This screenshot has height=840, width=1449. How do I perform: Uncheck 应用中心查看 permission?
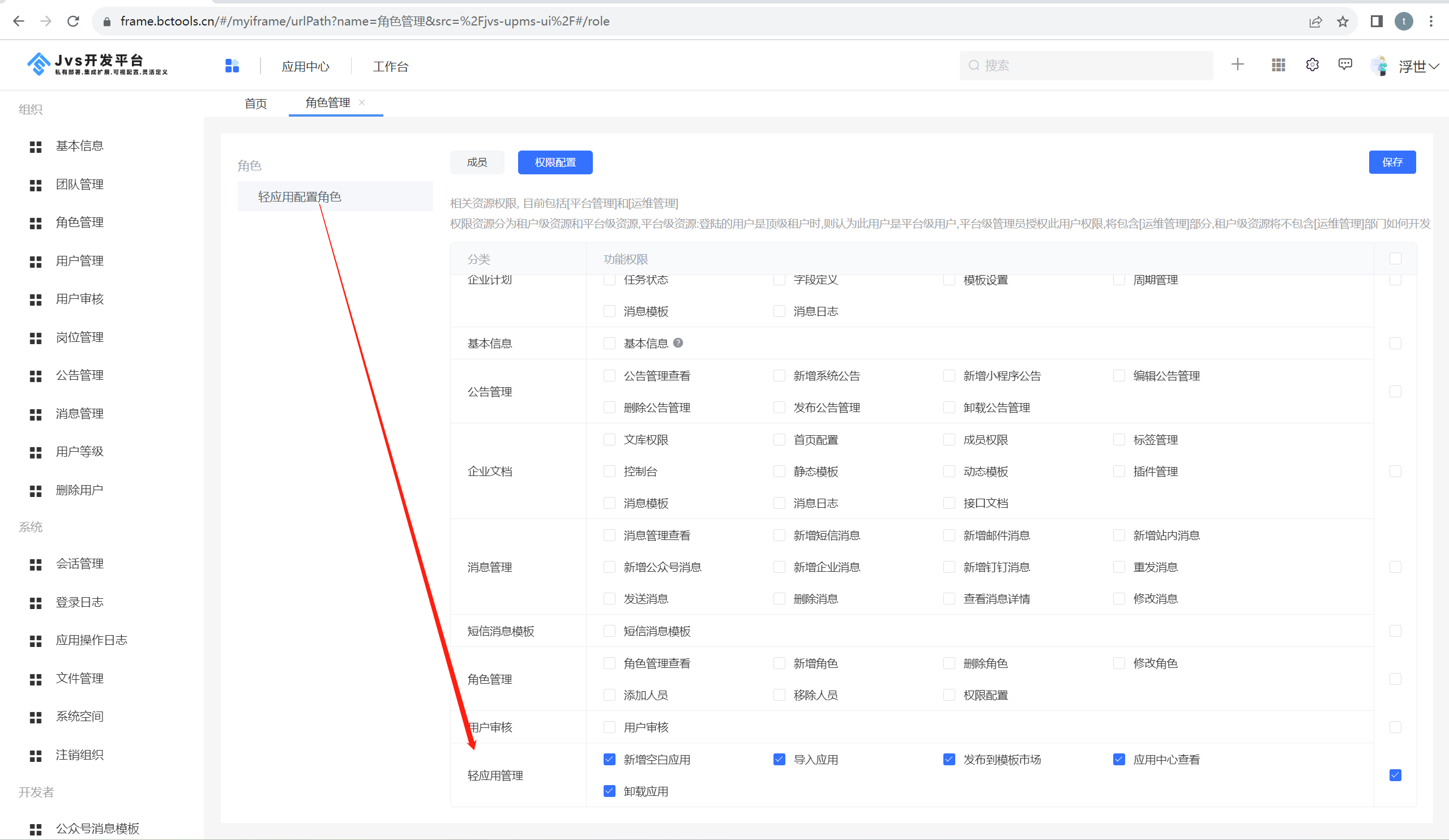[x=1119, y=760]
